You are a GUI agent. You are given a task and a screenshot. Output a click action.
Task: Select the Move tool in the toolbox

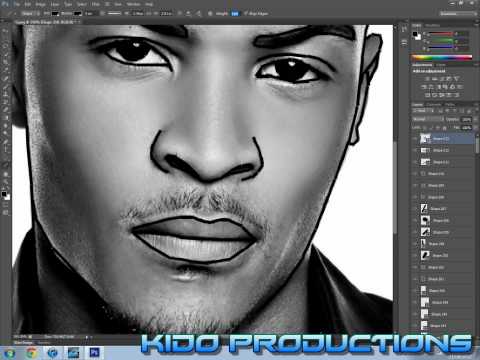tap(5, 30)
